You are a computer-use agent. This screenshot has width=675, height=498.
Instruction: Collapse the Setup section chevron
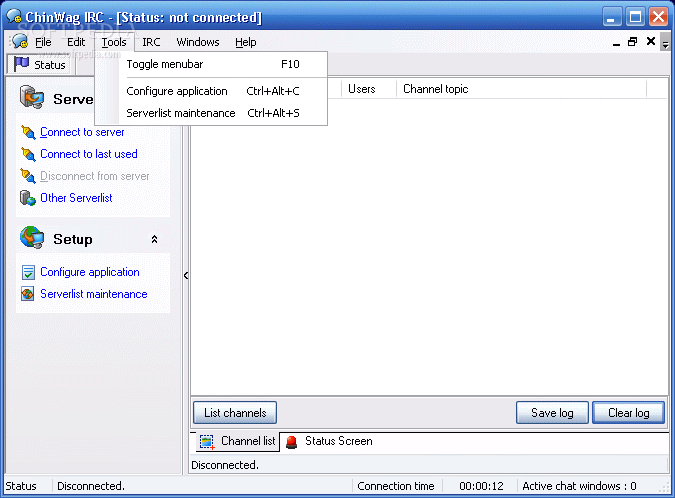[154, 239]
